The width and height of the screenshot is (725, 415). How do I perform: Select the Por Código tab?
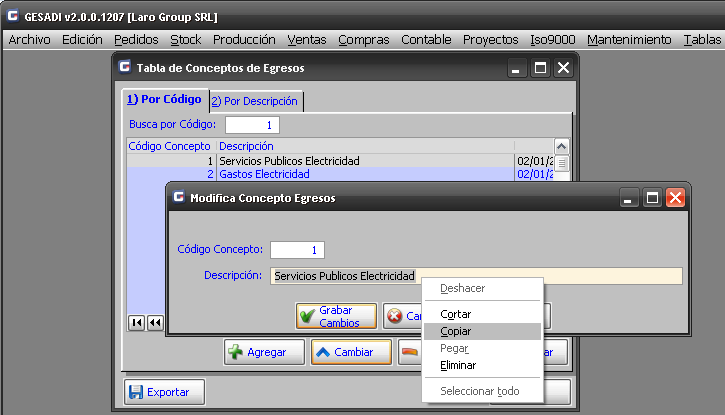point(164,100)
